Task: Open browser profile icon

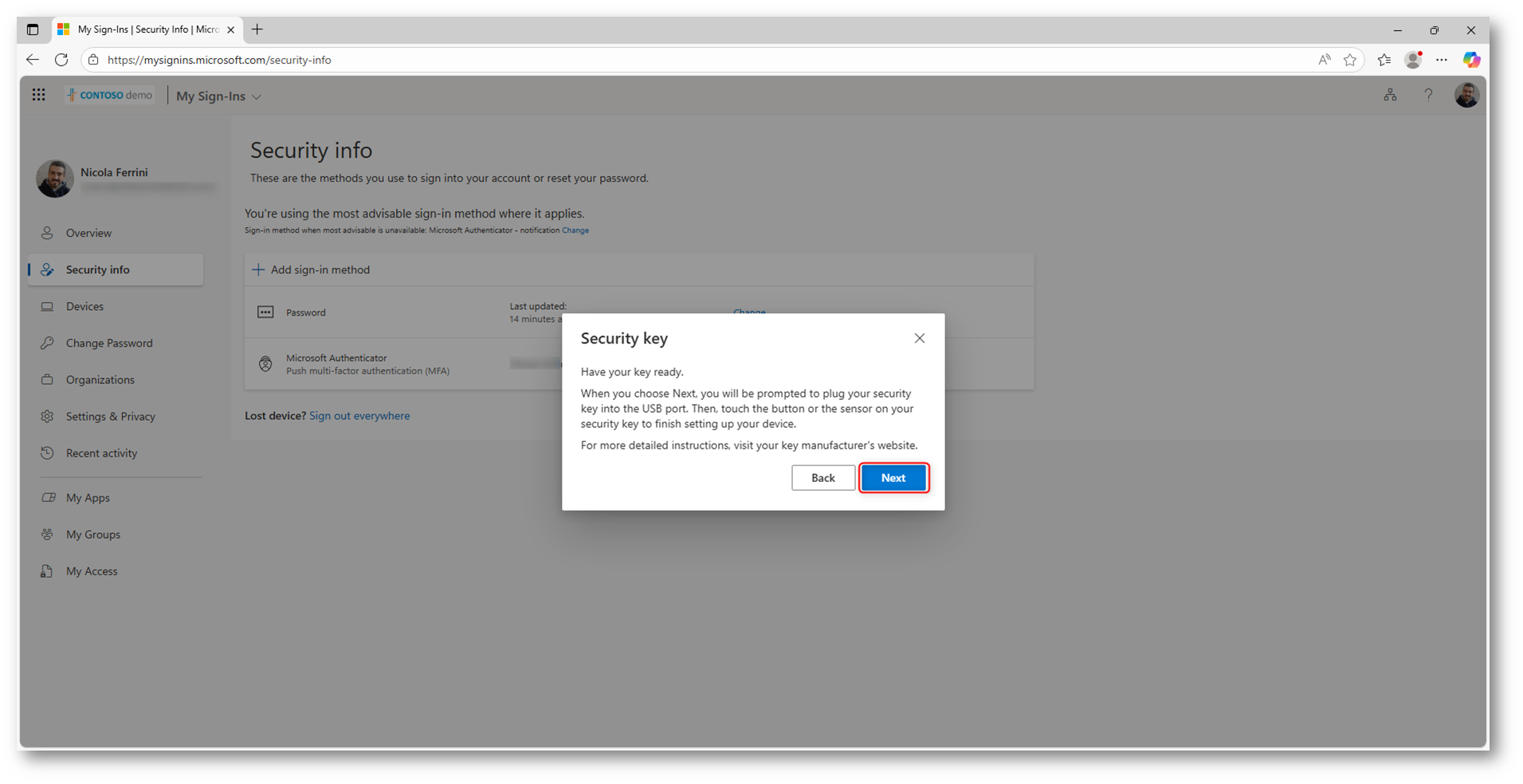Action: (x=1414, y=60)
